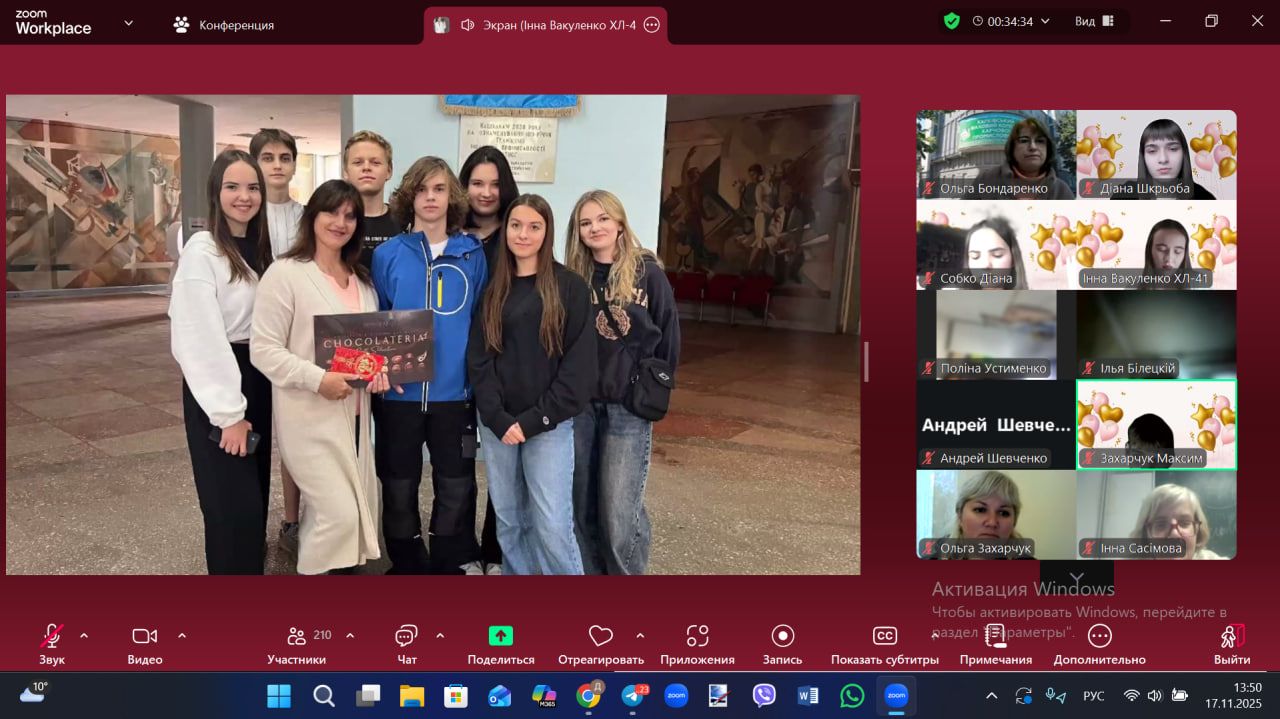Expand video options arrow beside Видео
The height and width of the screenshot is (719, 1280).
tap(182, 635)
